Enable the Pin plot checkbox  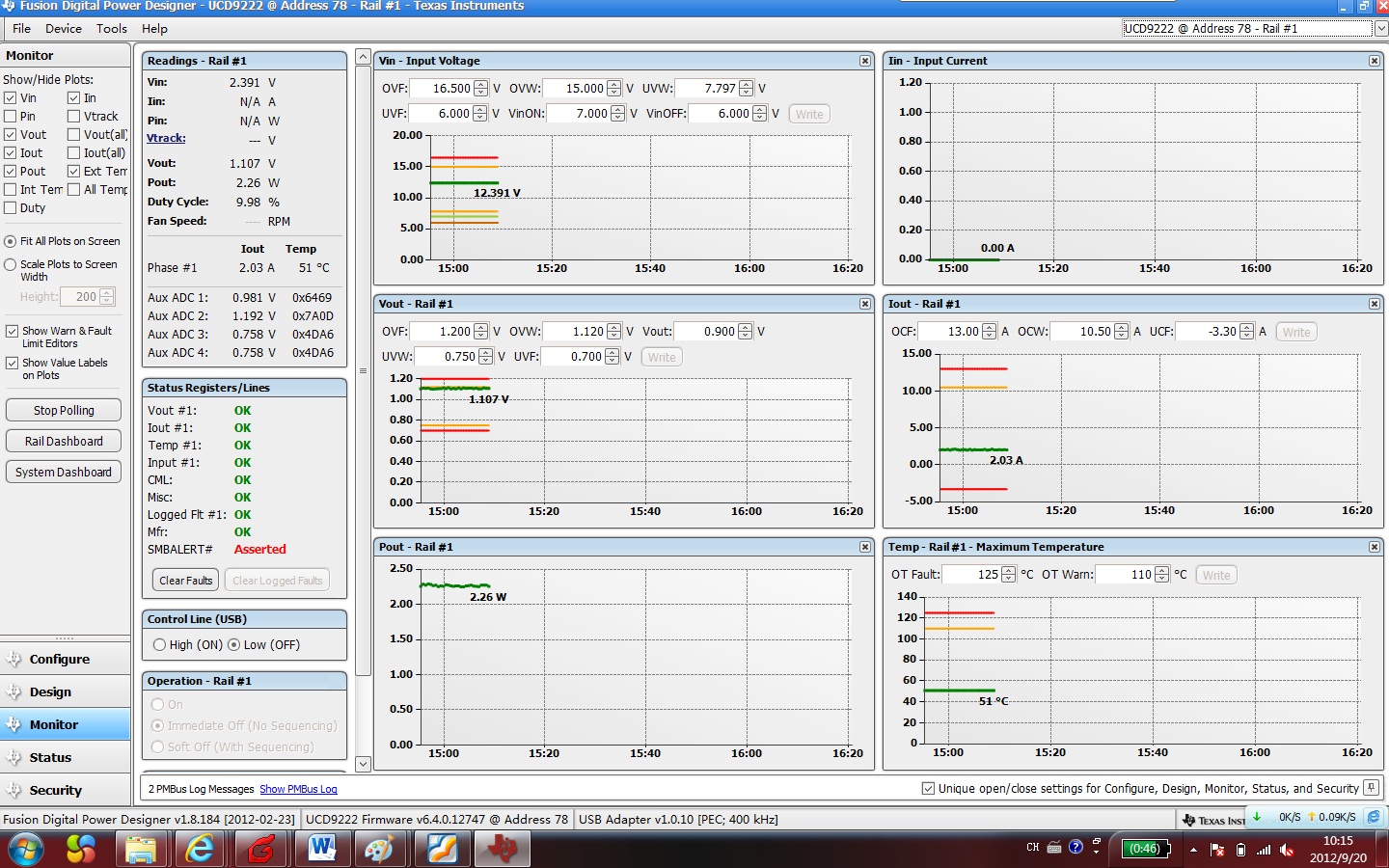point(11,117)
